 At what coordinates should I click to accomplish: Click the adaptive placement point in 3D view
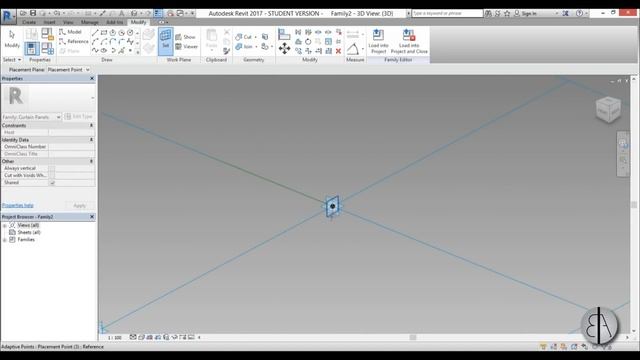click(x=332, y=206)
